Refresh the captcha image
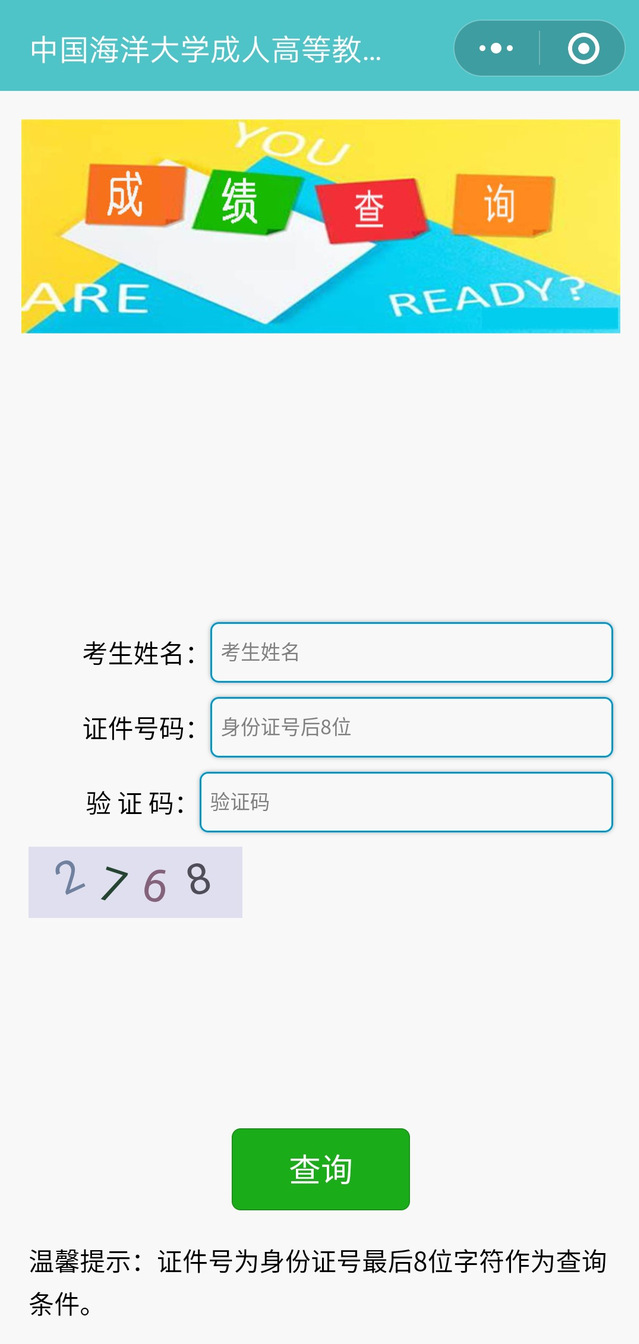Screen dimensions: 639x1344 coord(135,882)
